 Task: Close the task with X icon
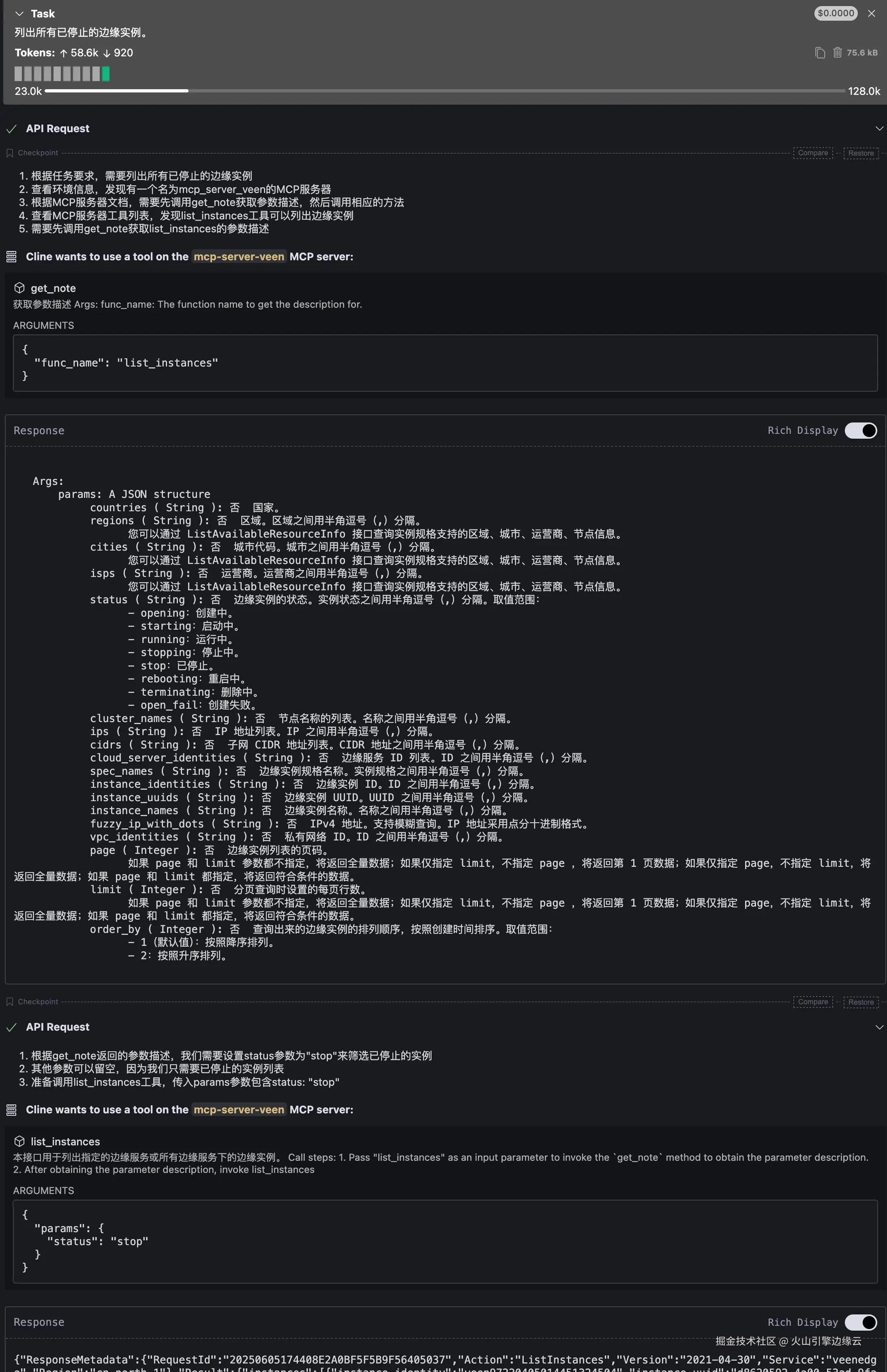(x=871, y=13)
